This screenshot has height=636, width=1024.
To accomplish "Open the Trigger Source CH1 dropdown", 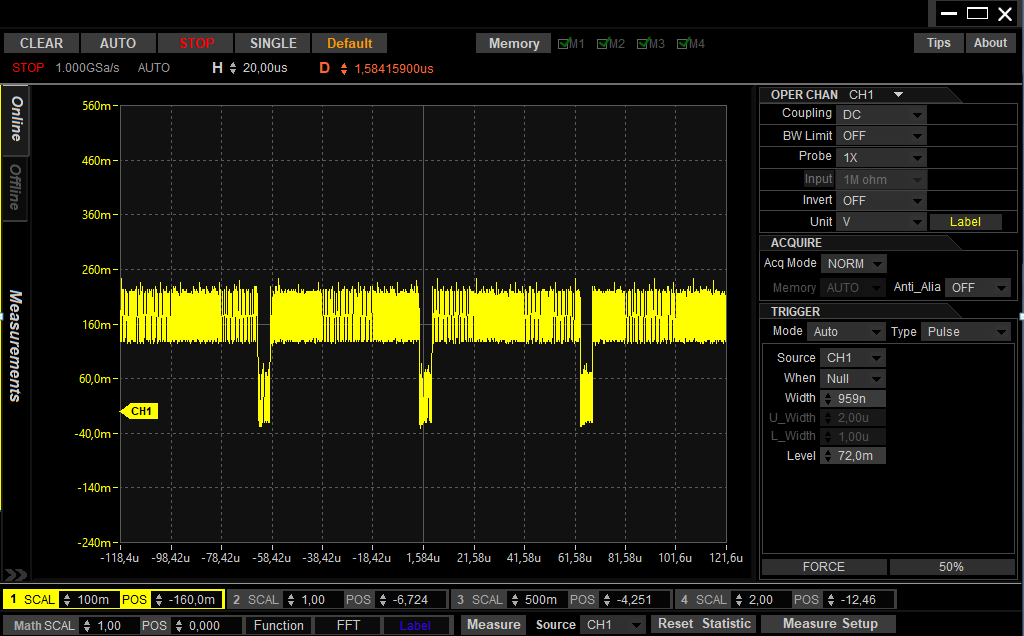I will [x=853, y=358].
